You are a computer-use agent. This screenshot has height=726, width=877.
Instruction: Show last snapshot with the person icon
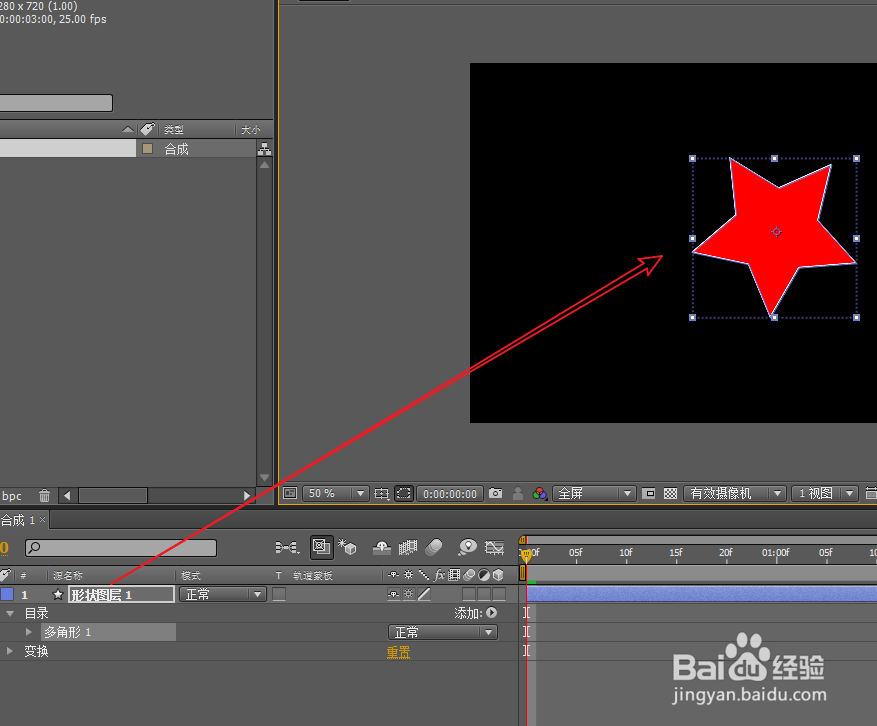pyautogui.click(x=518, y=493)
